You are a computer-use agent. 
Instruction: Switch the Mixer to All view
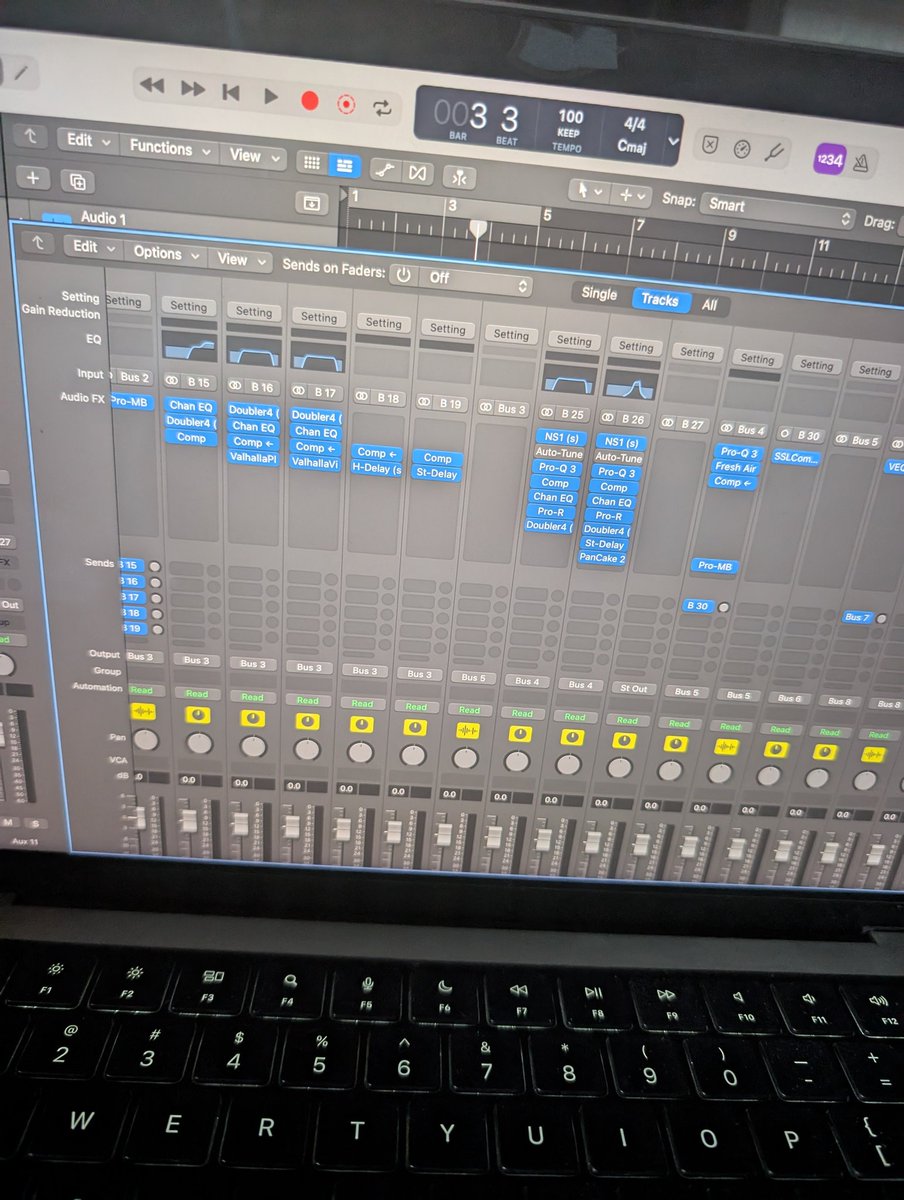tap(709, 305)
